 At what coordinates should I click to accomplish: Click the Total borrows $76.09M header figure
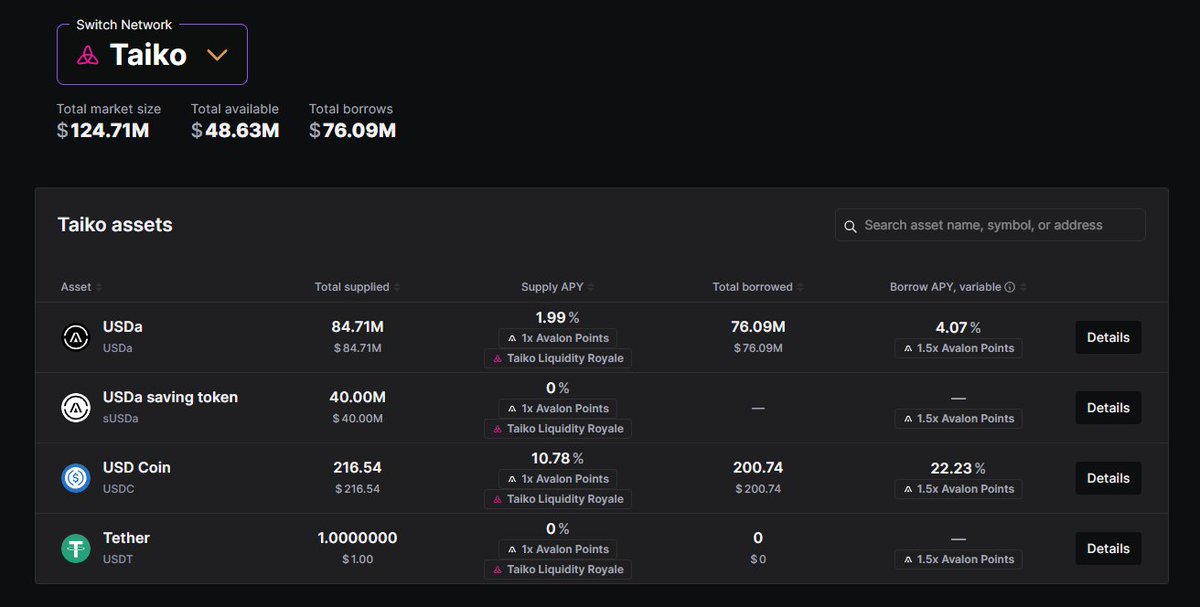(352, 130)
